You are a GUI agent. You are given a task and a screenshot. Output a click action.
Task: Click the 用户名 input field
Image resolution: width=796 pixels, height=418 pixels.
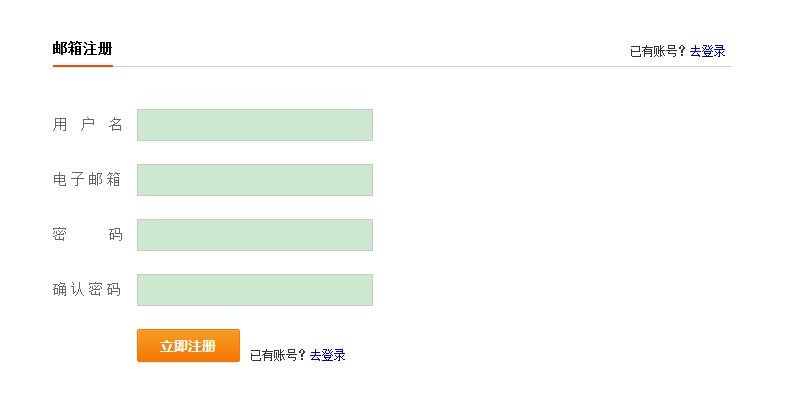254,125
